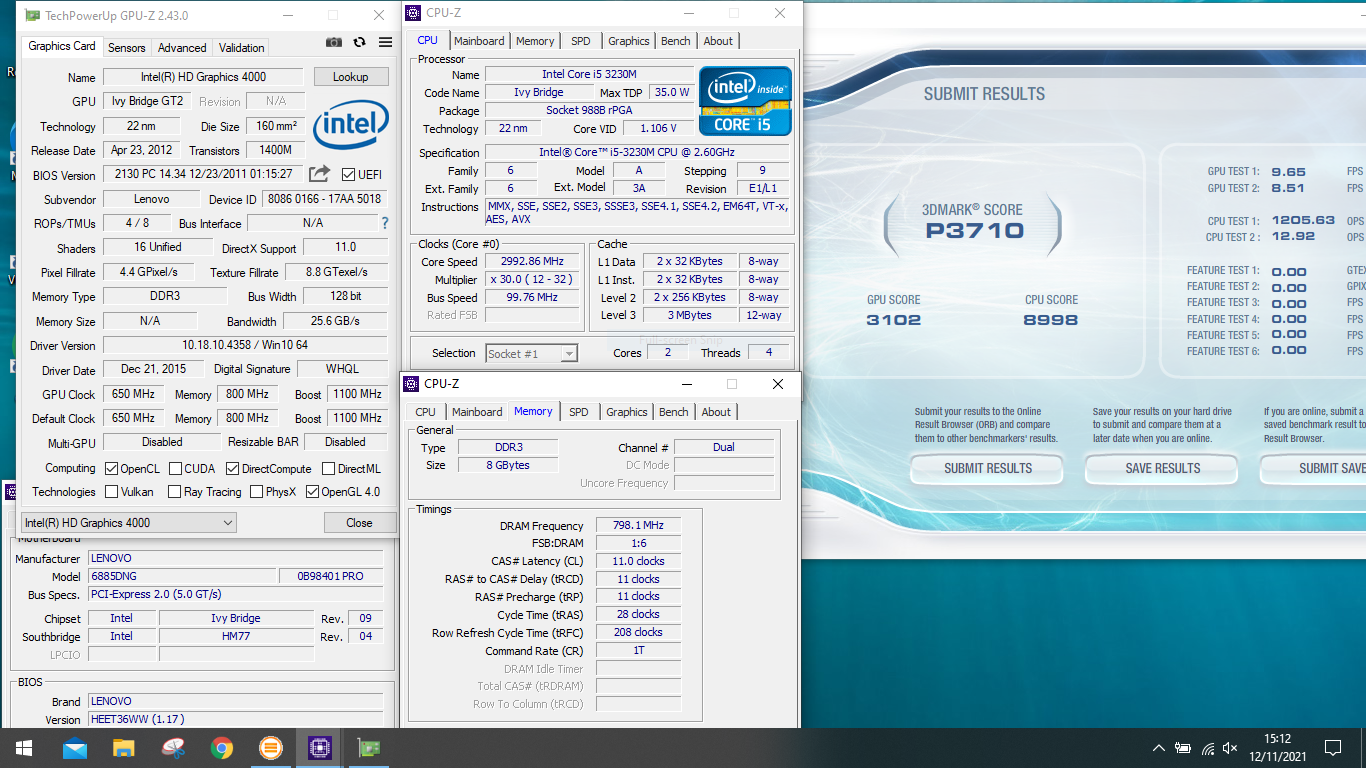Viewport: 1366px width, 768px height.
Task: Show hidden system tray icons
Action: click(1159, 748)
